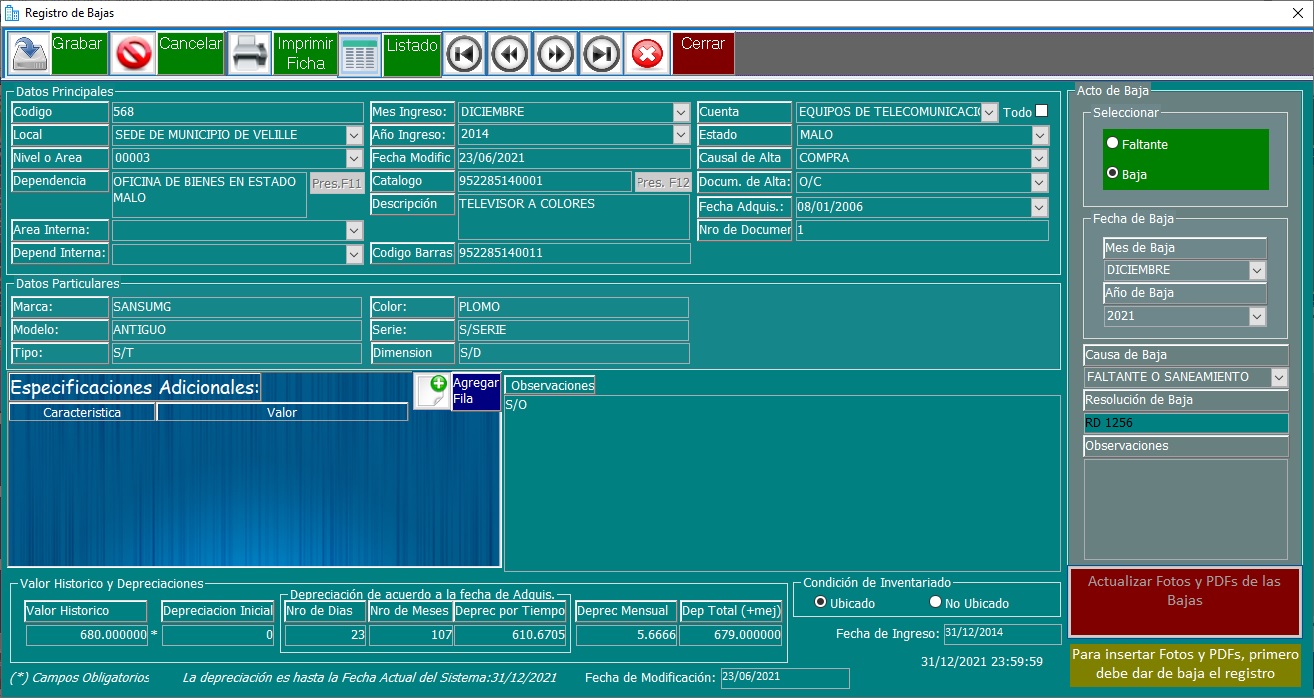This screenshot has height=698, width=1314.
Task: Open the Mes Ingreso dropdown
Action: [681, 112]
